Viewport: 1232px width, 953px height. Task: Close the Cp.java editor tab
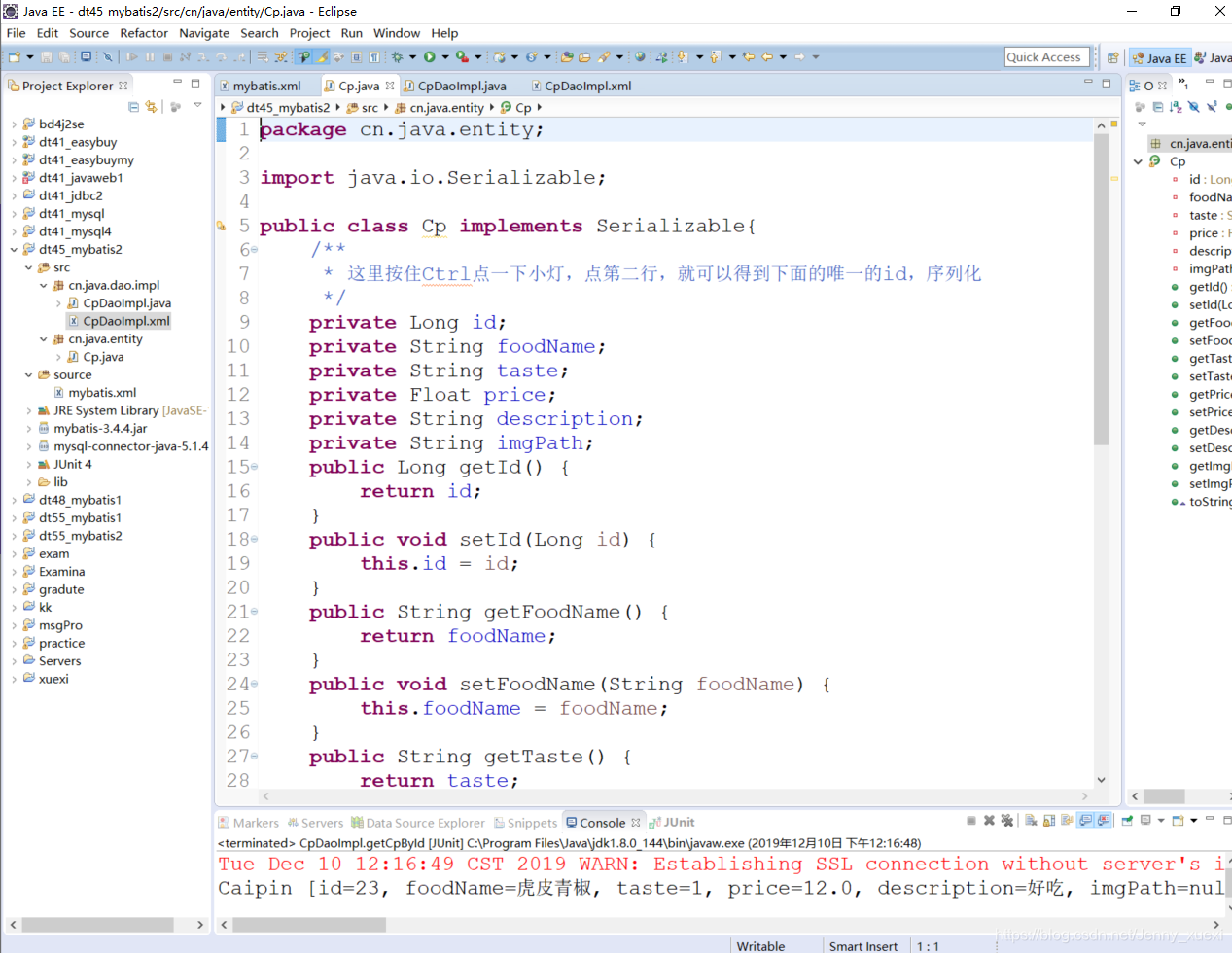390,86
